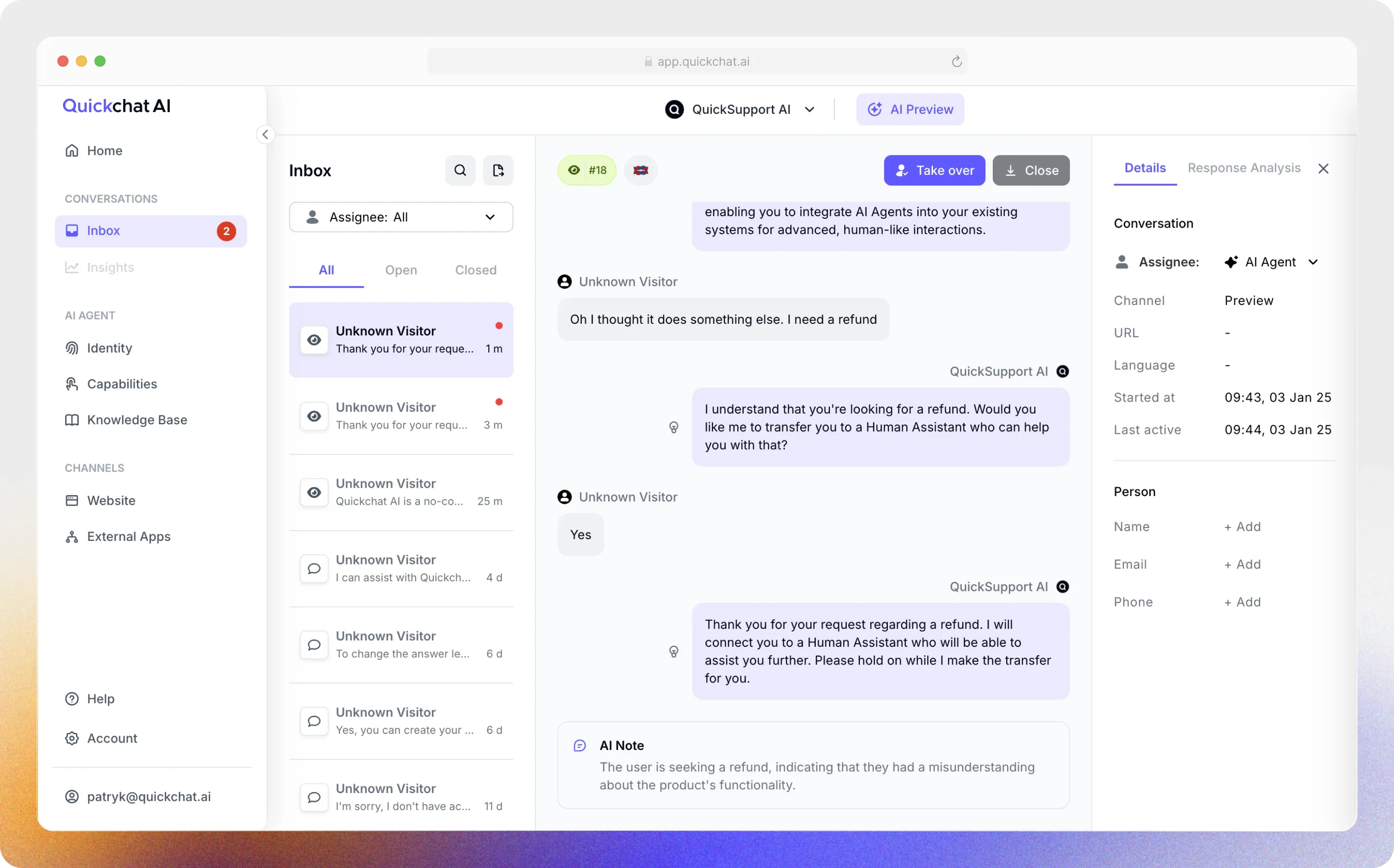Click the chat bubble icon on the 4 d conversation
Image resolution: width=1394 pixels, height=868 pixels.
click(x=314, y=569)
